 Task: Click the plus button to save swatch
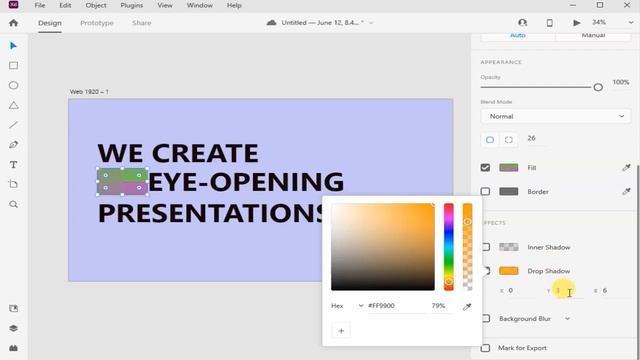(341, 331)
